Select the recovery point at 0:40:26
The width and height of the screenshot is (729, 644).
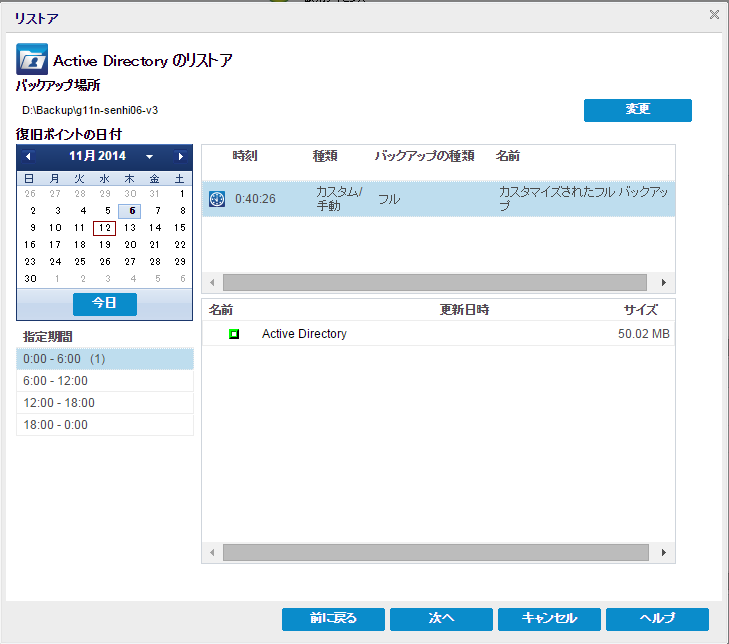(x=438, y=199)
